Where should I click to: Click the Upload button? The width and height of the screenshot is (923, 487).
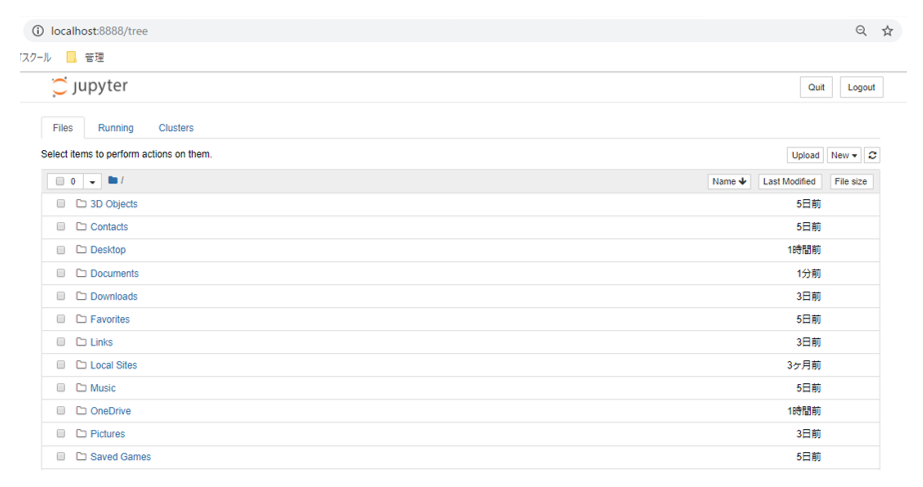coord(805,155)
